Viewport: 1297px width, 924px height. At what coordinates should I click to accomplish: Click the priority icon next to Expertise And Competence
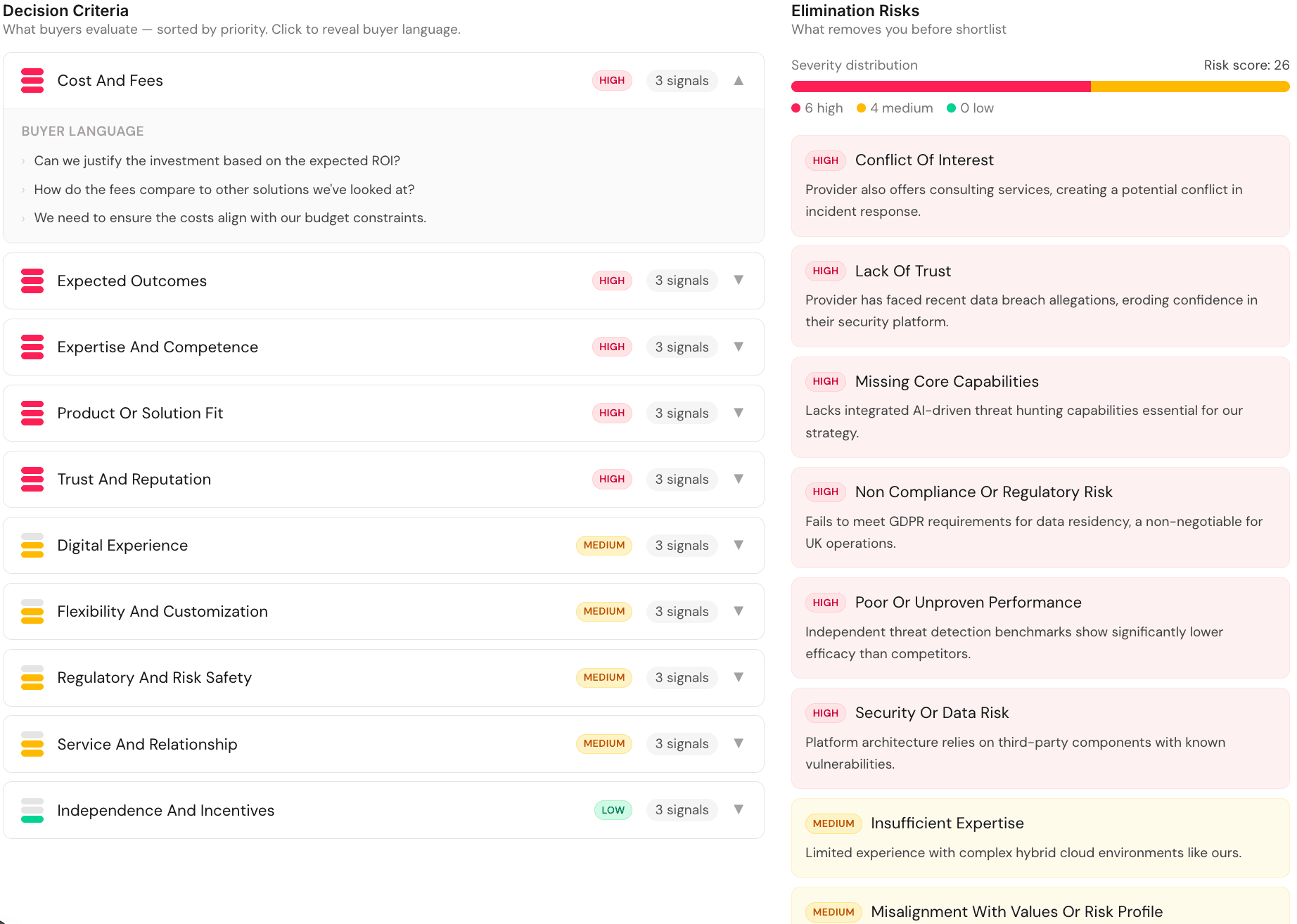click(x=32, y=347)
